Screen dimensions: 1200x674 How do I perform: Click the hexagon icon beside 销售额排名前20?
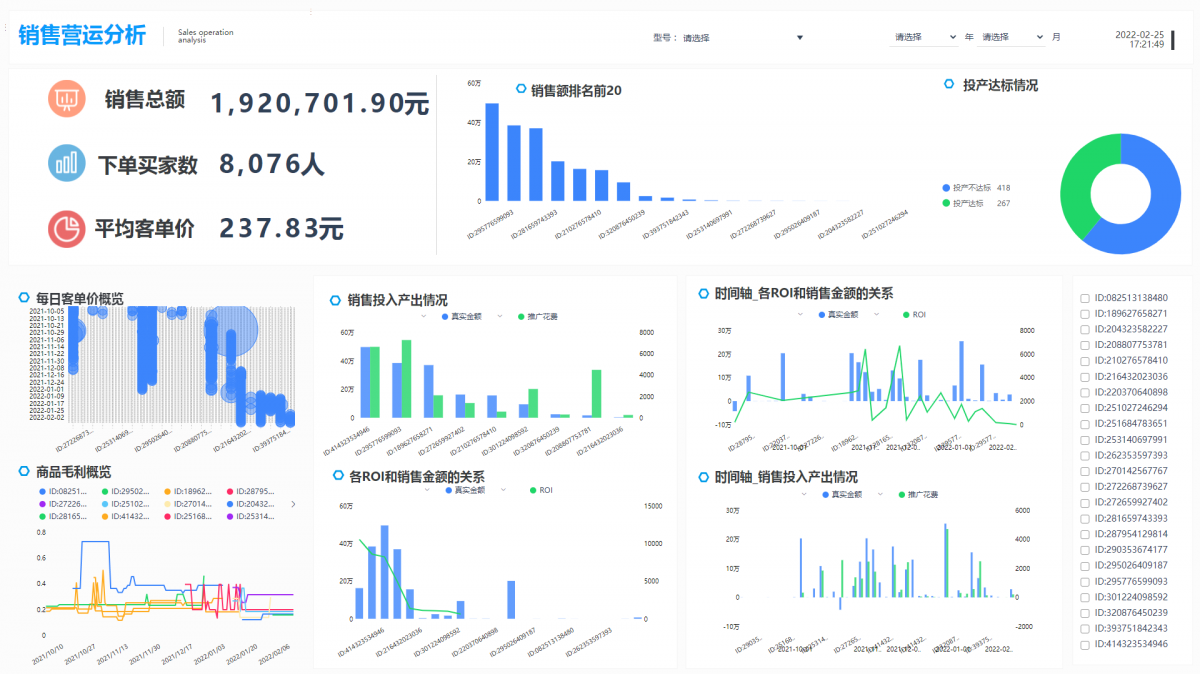[521, 89]
